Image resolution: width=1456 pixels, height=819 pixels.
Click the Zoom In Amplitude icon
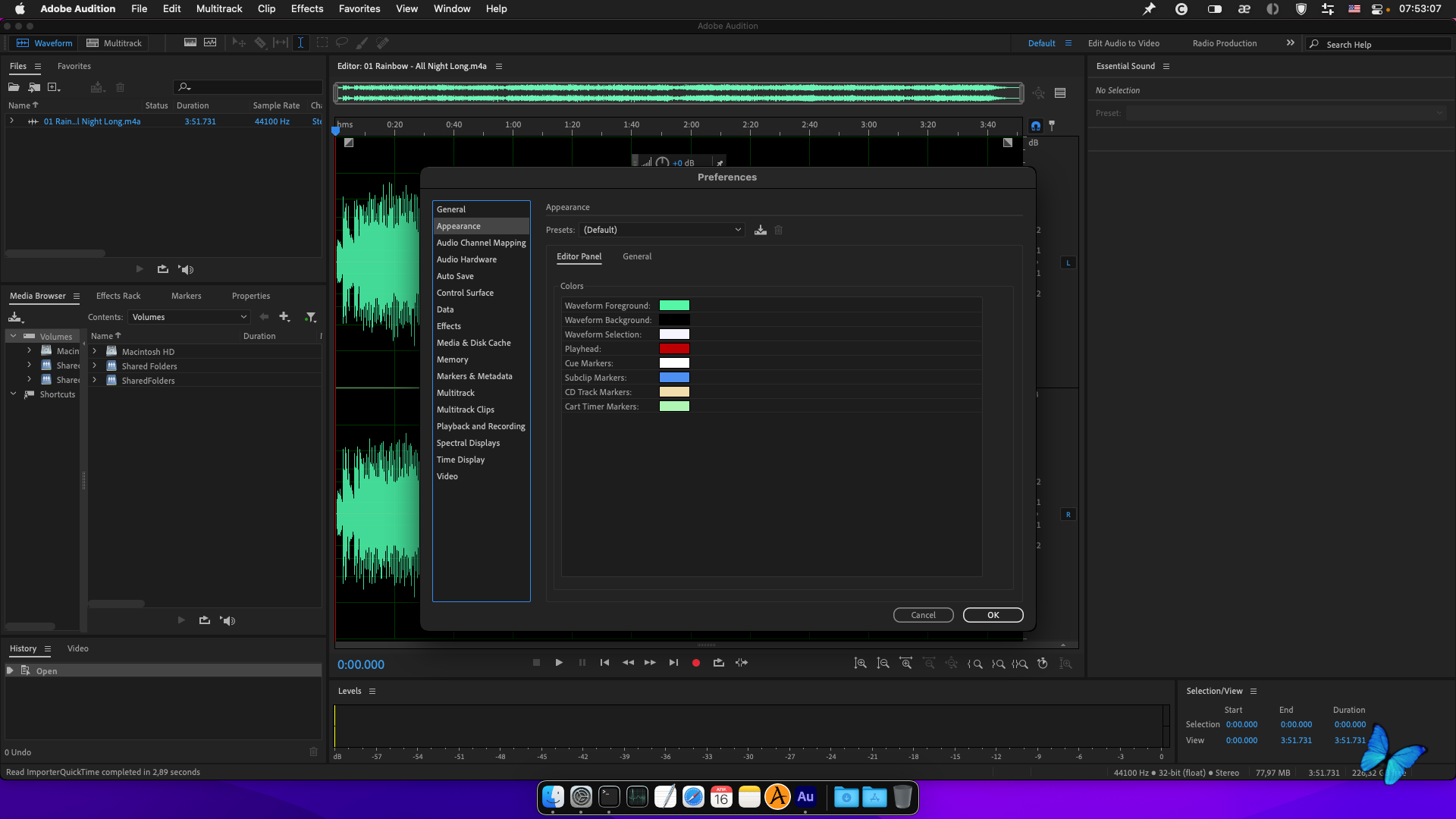[860, 663]
